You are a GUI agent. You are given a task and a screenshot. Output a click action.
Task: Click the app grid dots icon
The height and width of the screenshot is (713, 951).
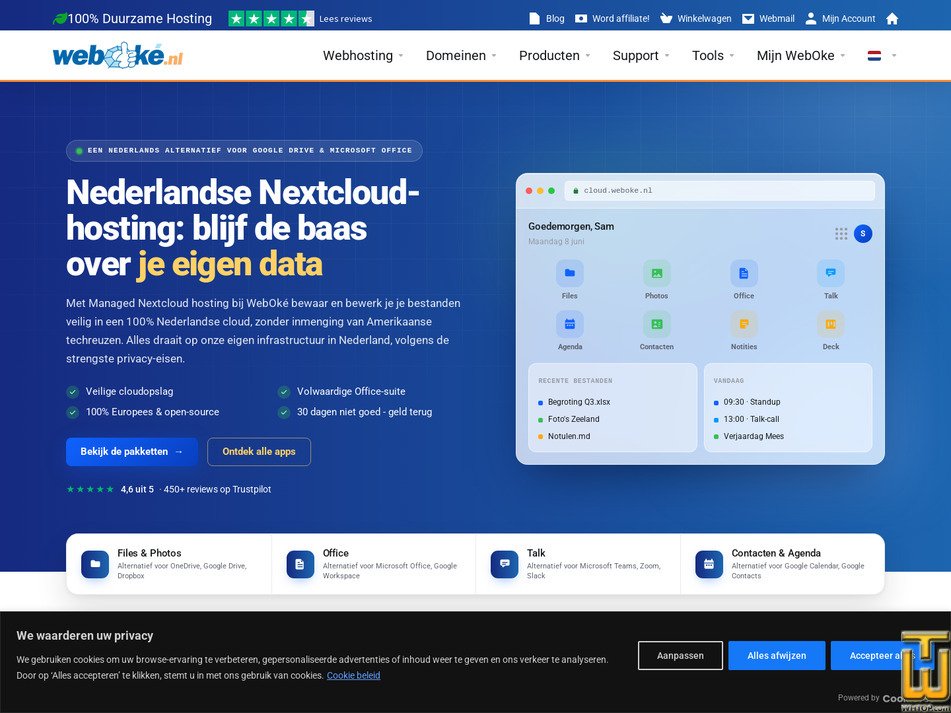tap(841, 233)
